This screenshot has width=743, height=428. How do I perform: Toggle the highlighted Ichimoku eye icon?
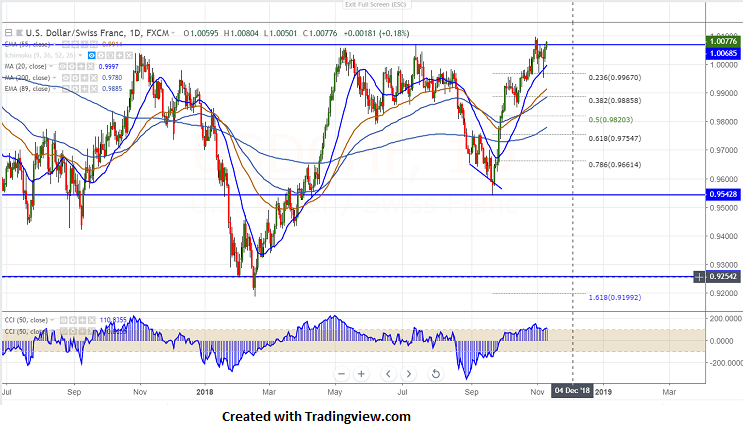coord(91,55)
